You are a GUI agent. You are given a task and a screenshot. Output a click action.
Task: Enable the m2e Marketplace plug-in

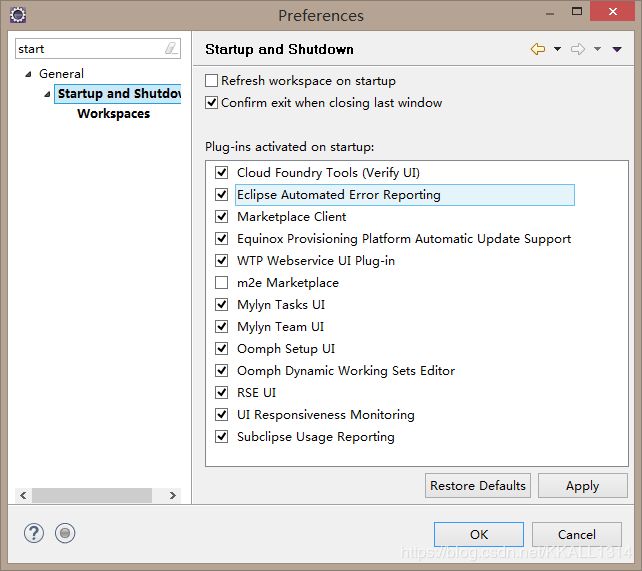[x=222, y=282]
